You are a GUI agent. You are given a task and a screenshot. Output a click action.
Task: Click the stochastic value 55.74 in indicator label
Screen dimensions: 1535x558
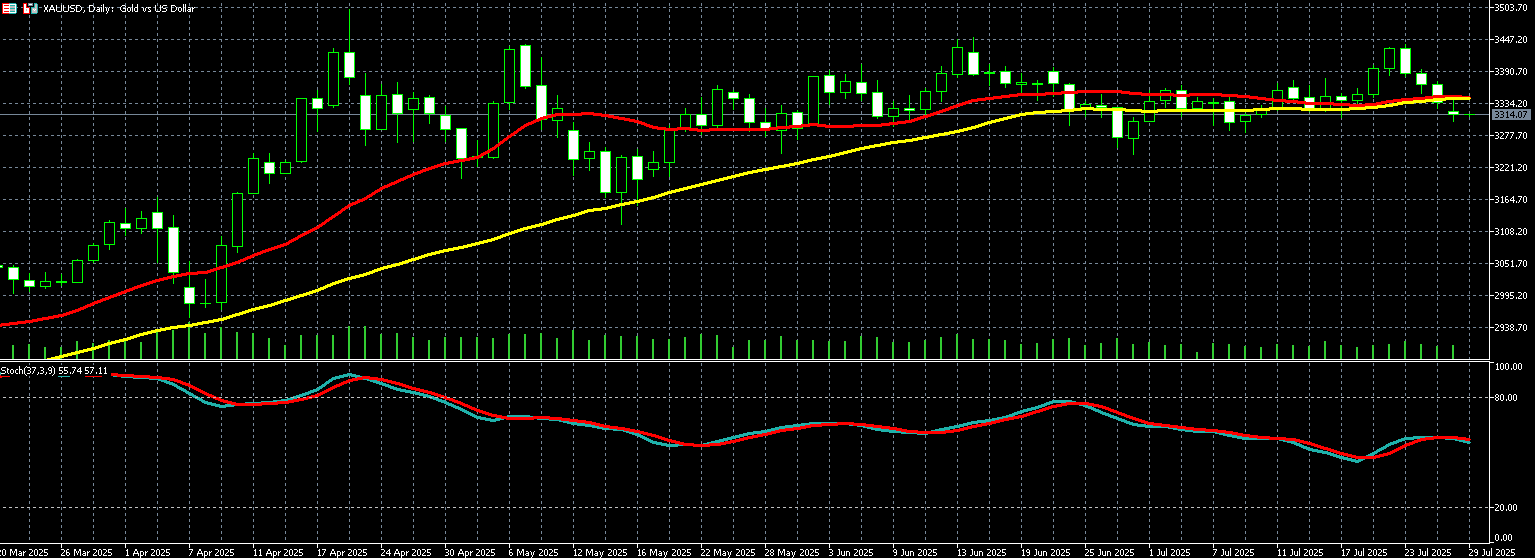click(x=71, y=371)
